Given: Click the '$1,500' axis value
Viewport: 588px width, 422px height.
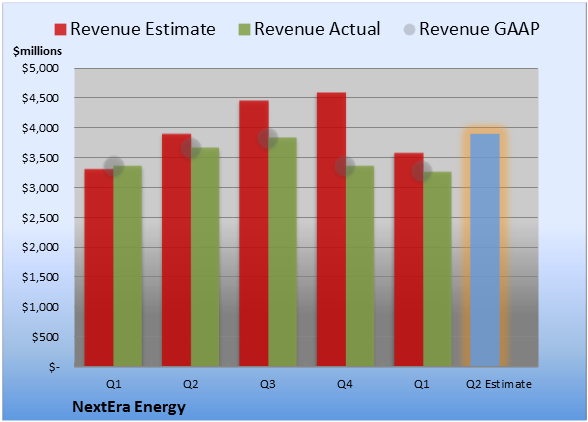Looking at the screenshot, I should pos(40,277).
